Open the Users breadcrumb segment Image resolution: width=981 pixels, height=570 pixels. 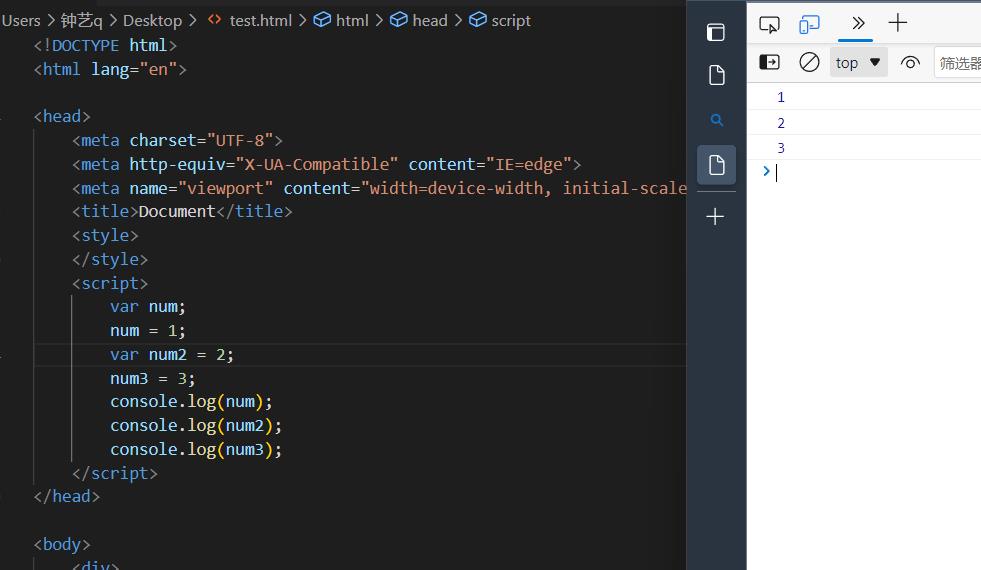point(21,21)
